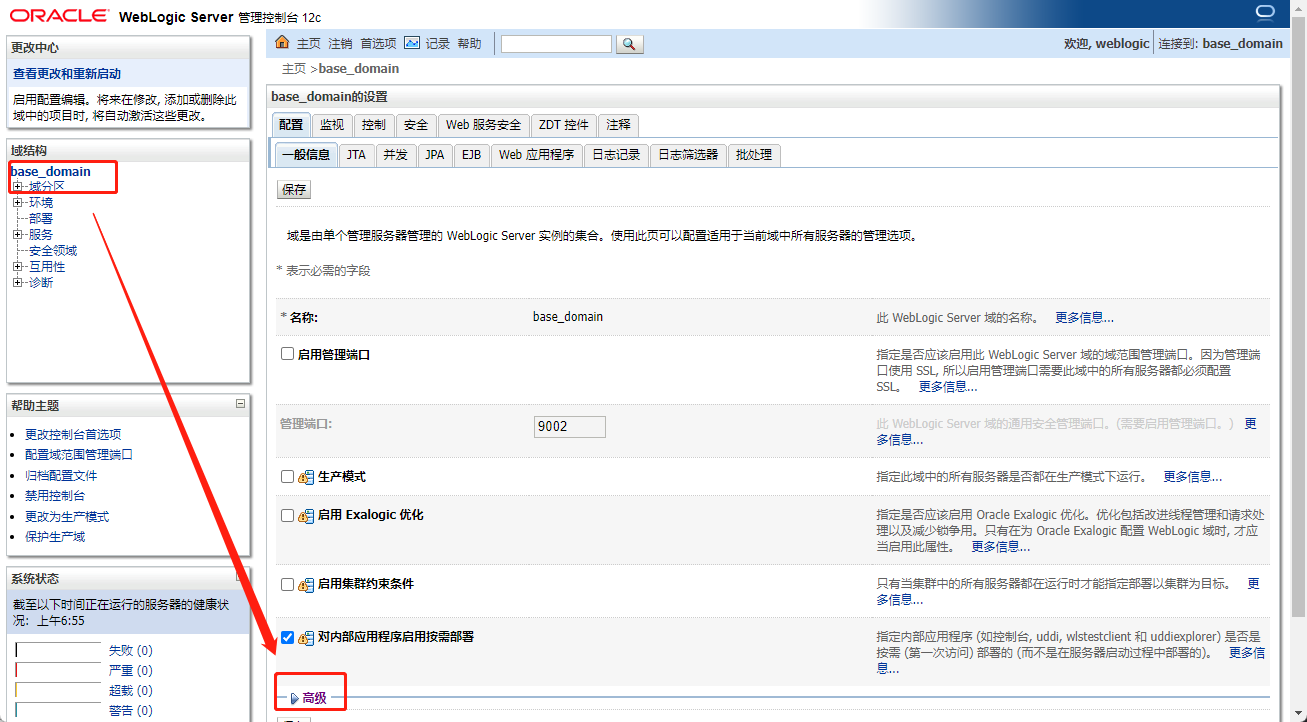Open the JPA sub-tab
Screen dimensions: 1307x722
pyautogui.click(x=434, y=155)
